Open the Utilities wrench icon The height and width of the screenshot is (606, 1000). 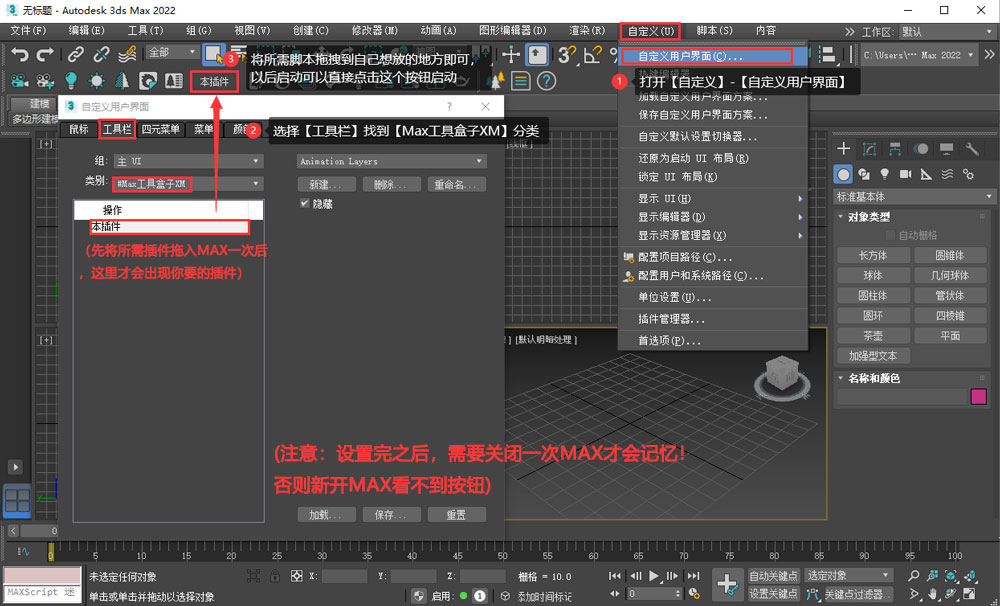coord(971,149)
